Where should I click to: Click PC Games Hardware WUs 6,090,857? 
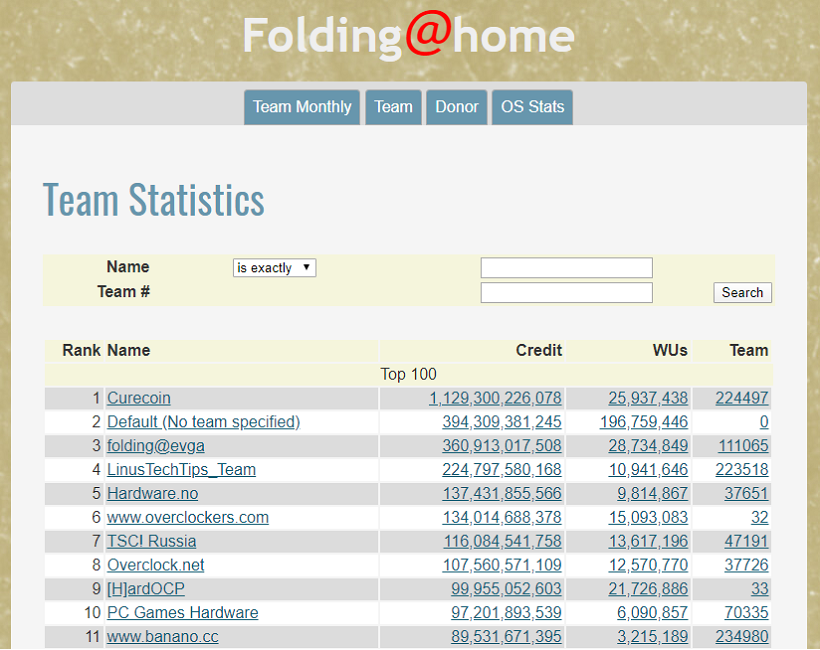pos(653,613)
